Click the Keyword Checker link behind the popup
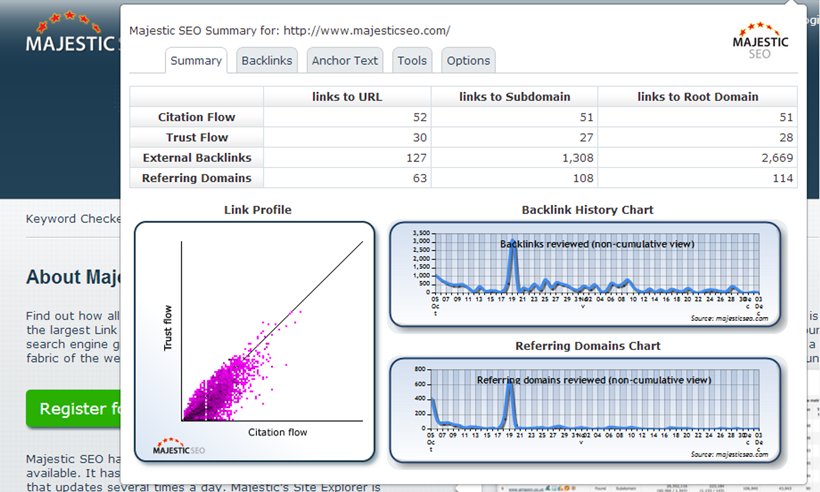 pos(73,219)
